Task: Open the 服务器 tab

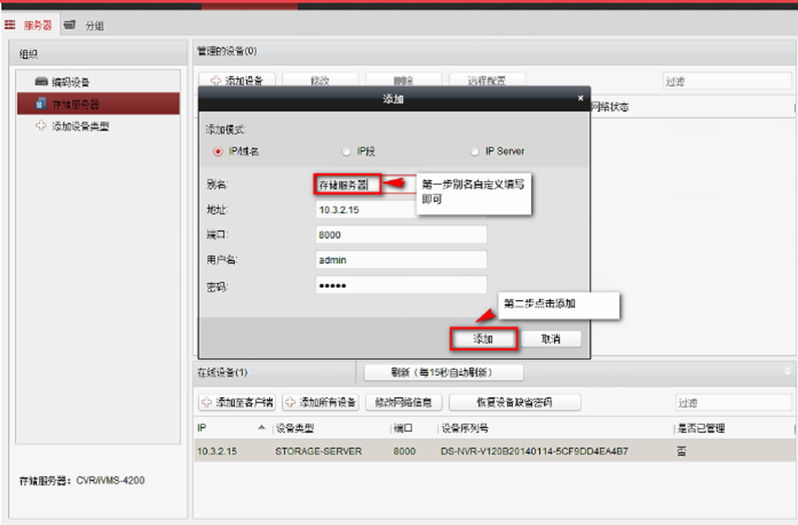Action: pyautogui.click(x=29, y=25)
